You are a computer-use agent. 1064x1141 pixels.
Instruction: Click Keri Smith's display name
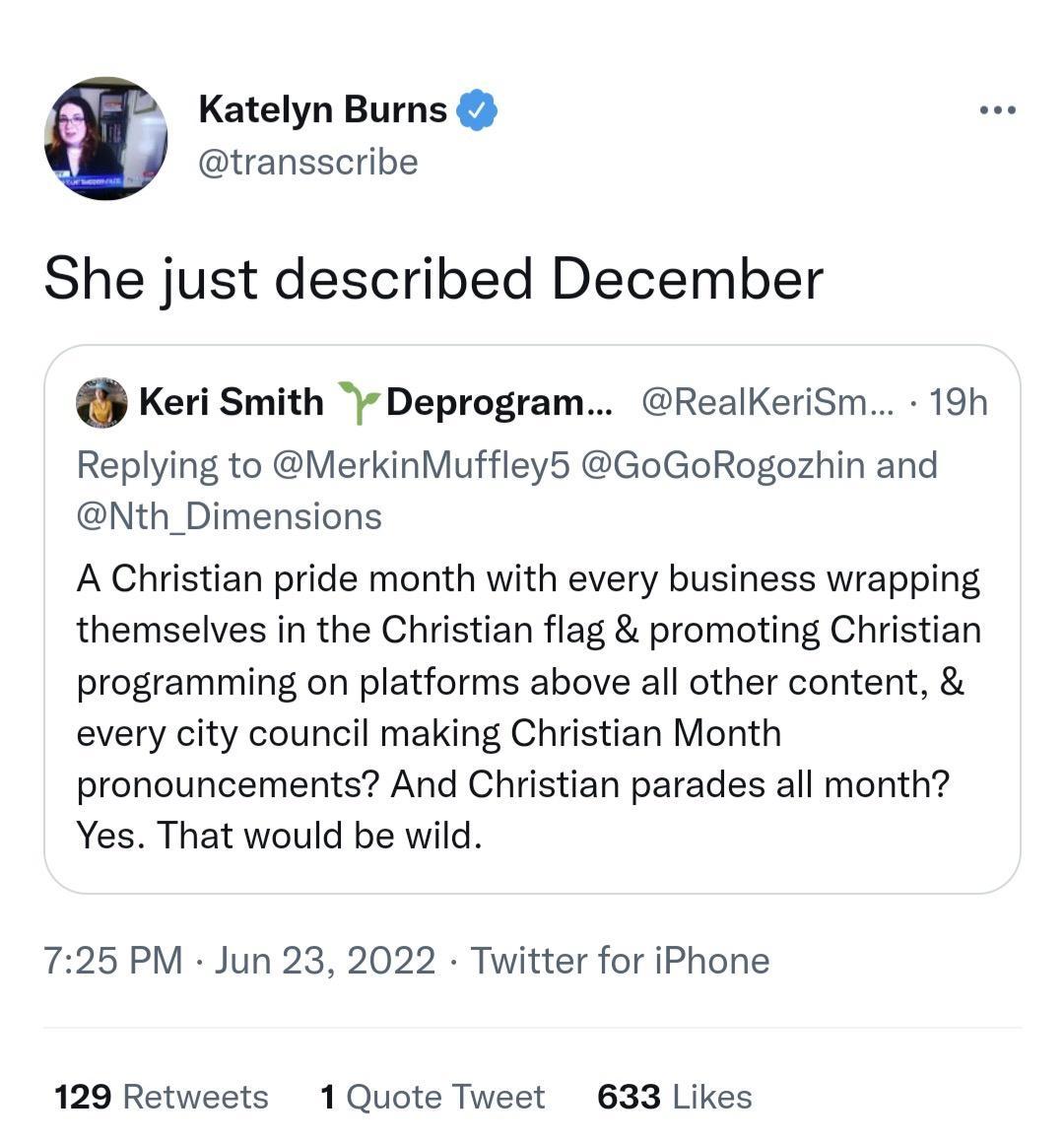point(230,401)
